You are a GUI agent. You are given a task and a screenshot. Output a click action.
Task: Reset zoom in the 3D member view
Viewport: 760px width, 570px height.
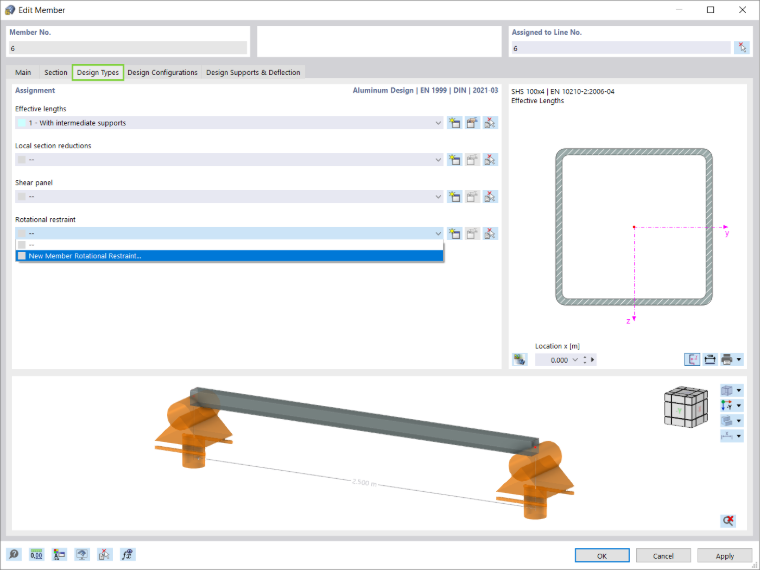pos(728,521)
